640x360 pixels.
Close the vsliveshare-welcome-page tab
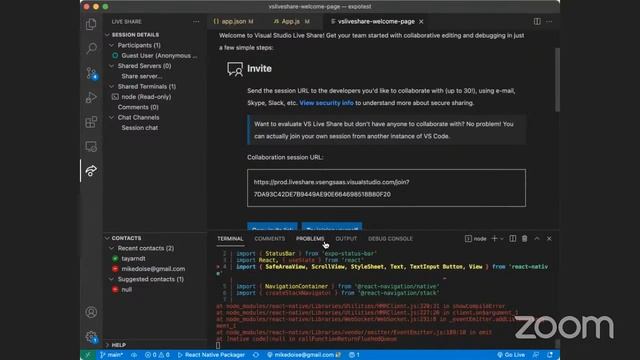tap(421, 22)
